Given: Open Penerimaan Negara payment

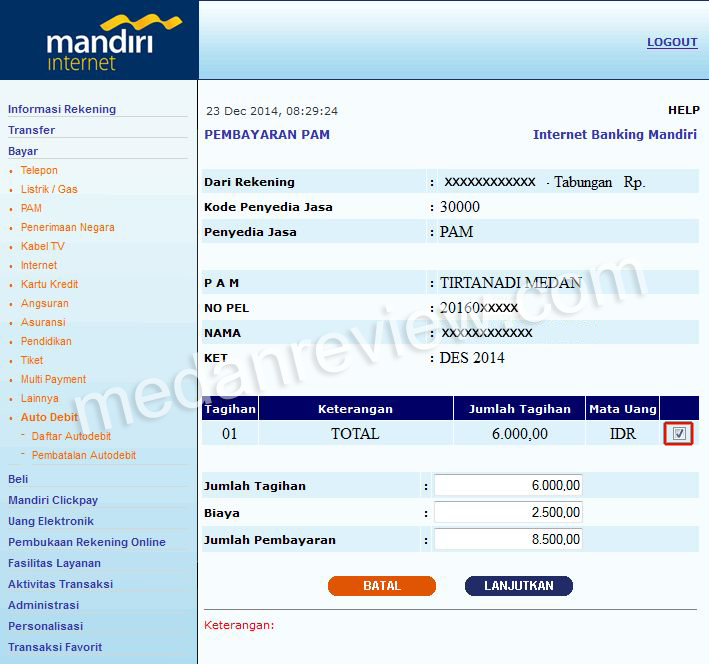Looking at the screenshot, I should coord(67,227).
